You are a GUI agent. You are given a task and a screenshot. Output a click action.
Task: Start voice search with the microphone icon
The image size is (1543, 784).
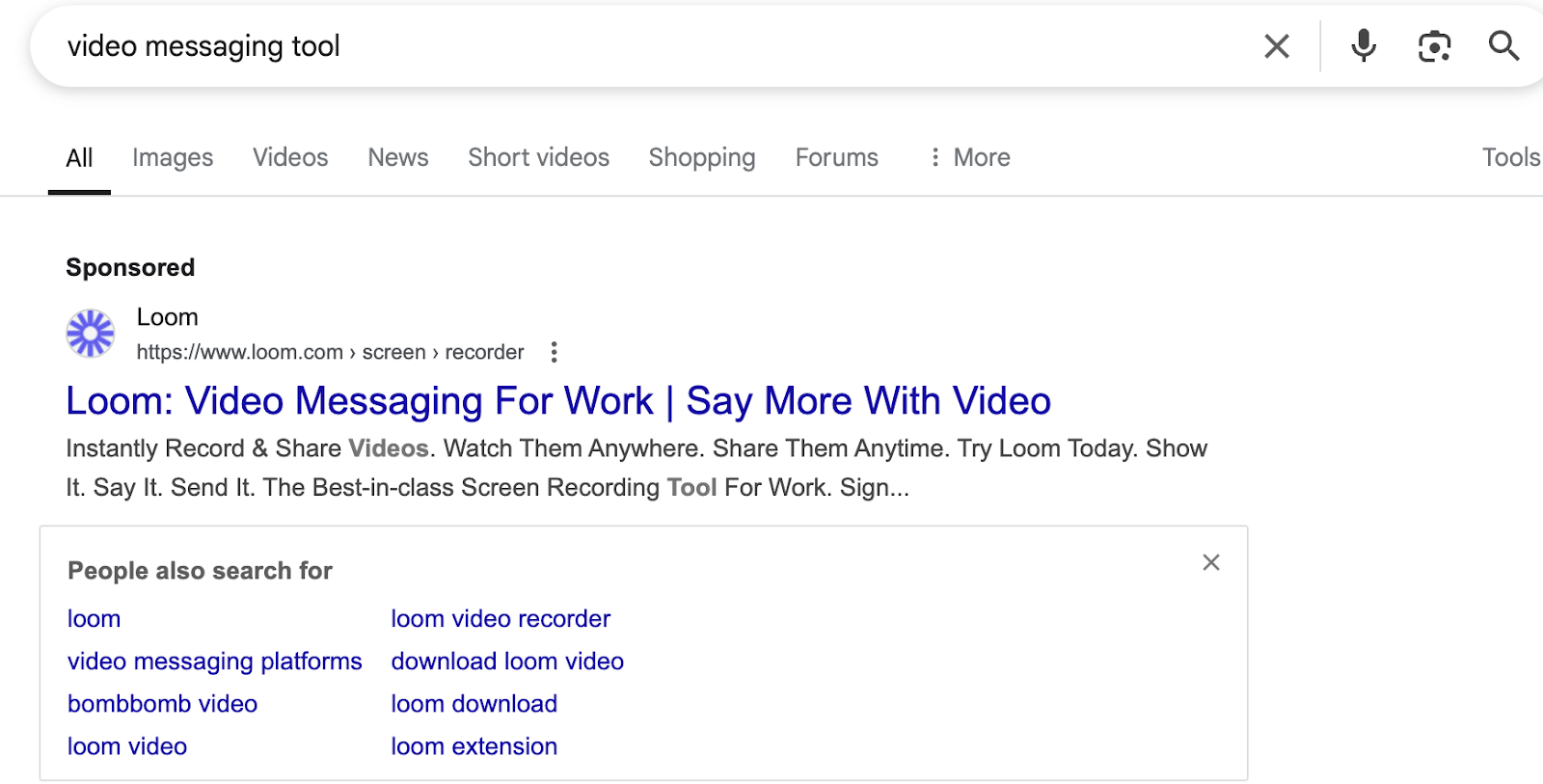(x=1364, y=45)
